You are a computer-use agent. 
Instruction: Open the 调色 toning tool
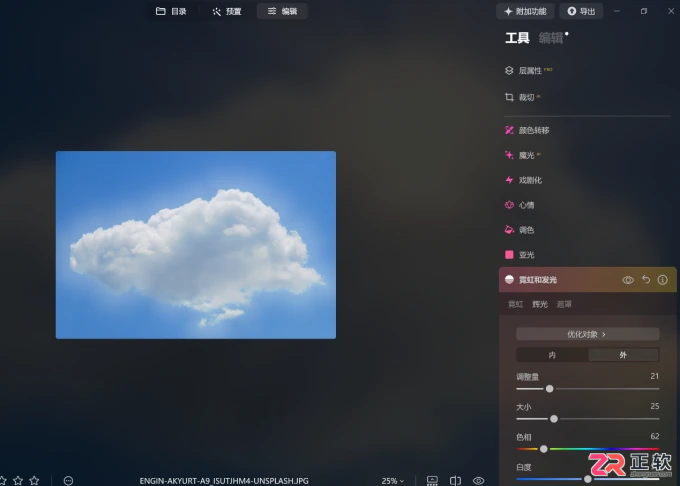[x=520, y=230]
